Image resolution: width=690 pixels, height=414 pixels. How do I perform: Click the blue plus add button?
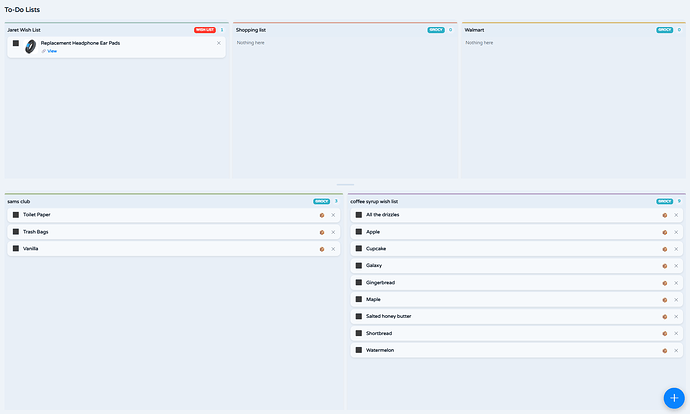coord(674,398)
